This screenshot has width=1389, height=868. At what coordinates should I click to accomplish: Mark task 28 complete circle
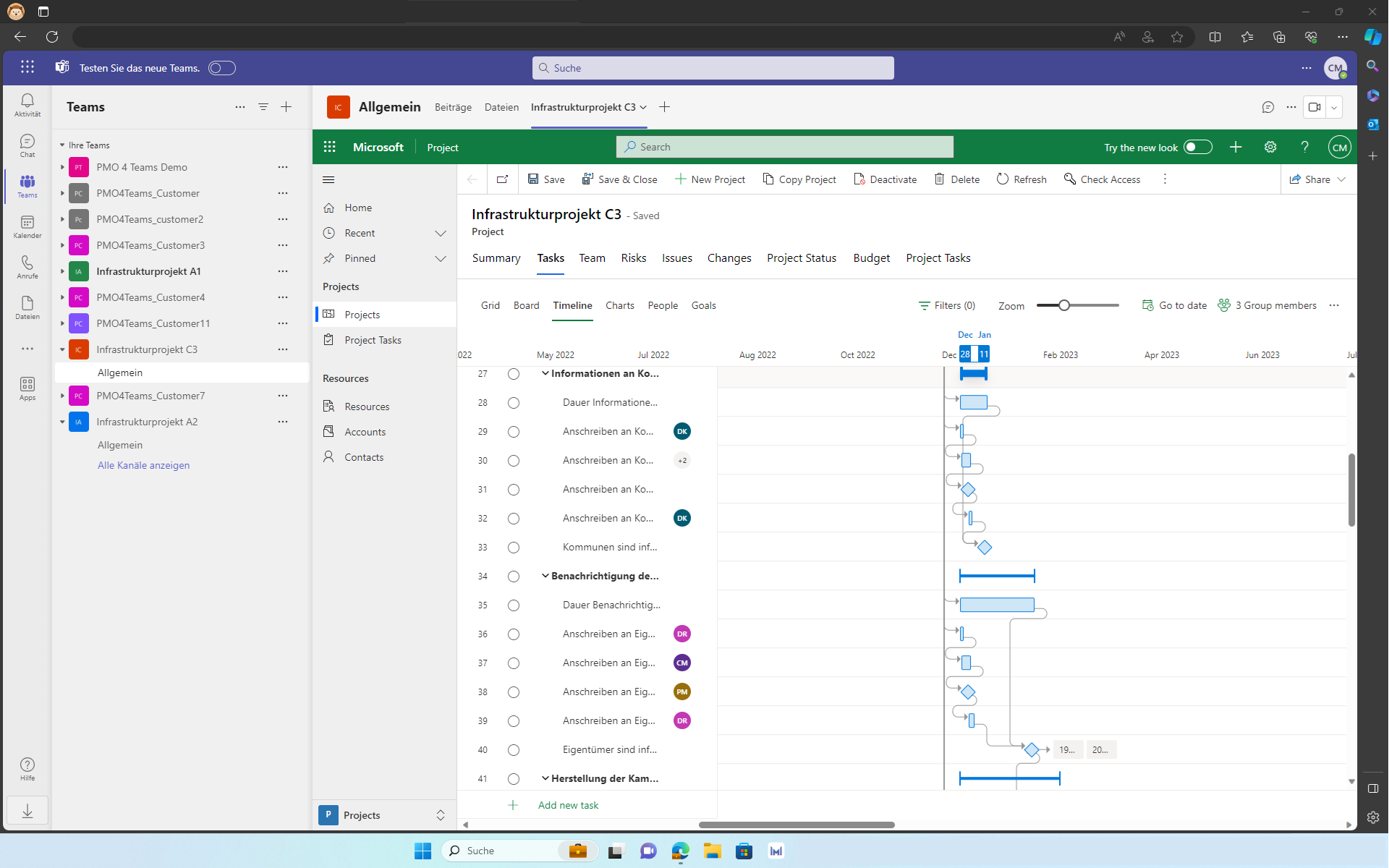point(514,403)
